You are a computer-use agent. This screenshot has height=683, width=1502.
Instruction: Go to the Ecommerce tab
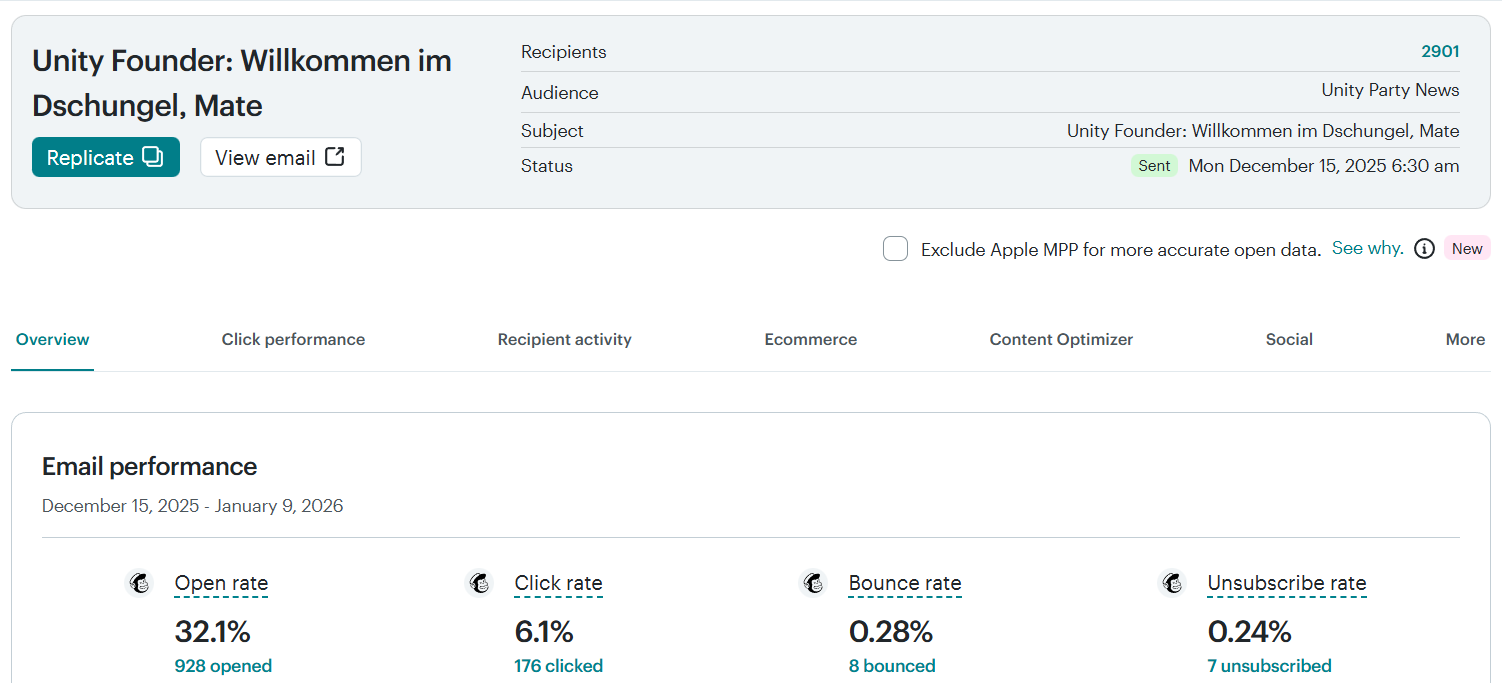(811, 339)
